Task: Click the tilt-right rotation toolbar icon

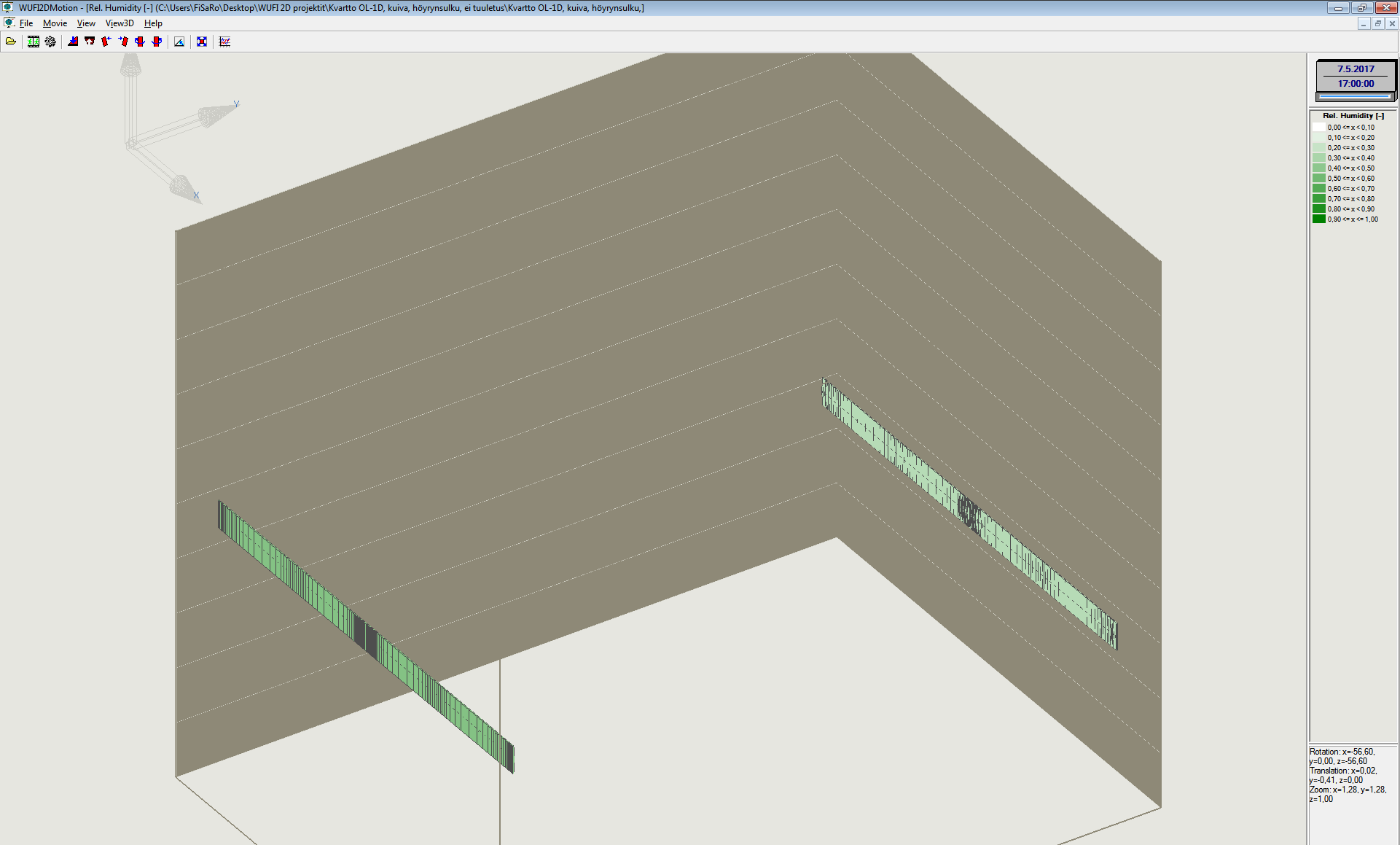Action: coord(123,42)
